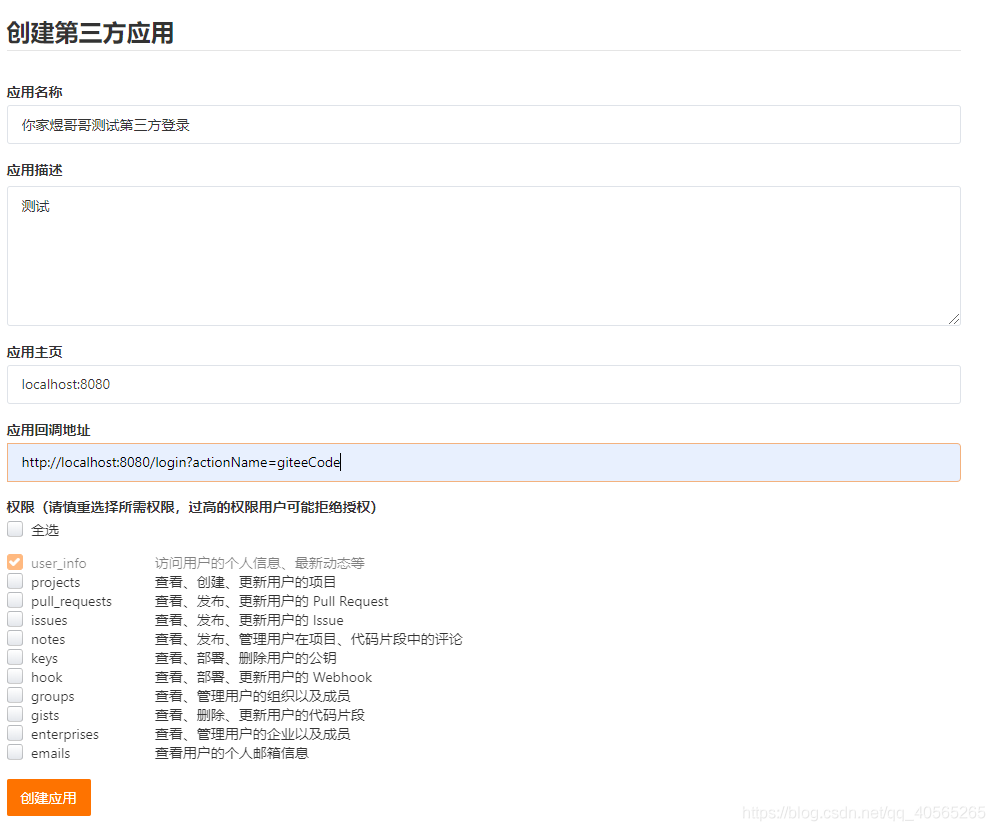Click the 应用主页 homepage field

click(484, 384)
